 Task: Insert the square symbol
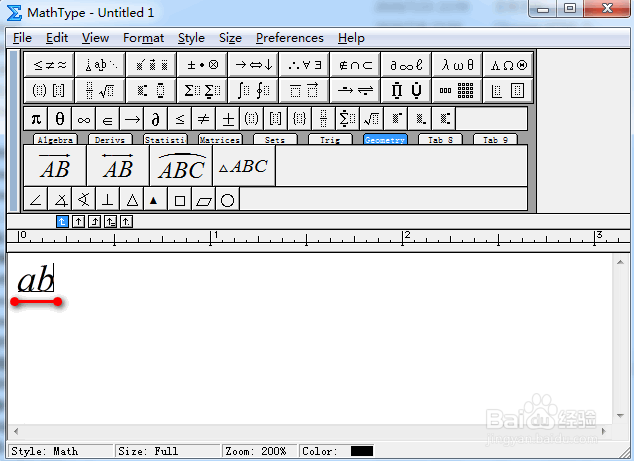[180, 199]
